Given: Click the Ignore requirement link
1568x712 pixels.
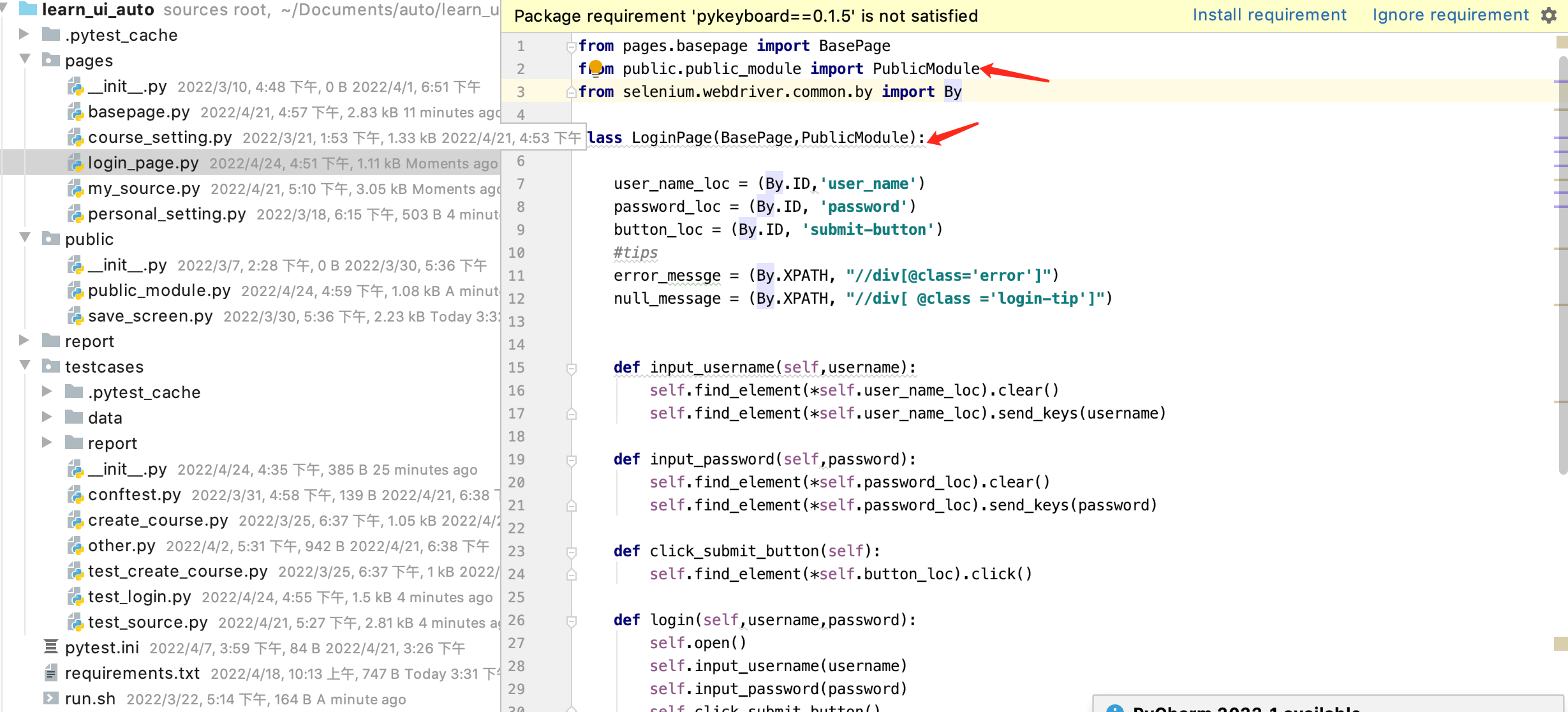Looking at the screenshot, I should (x=1450, y=15).
